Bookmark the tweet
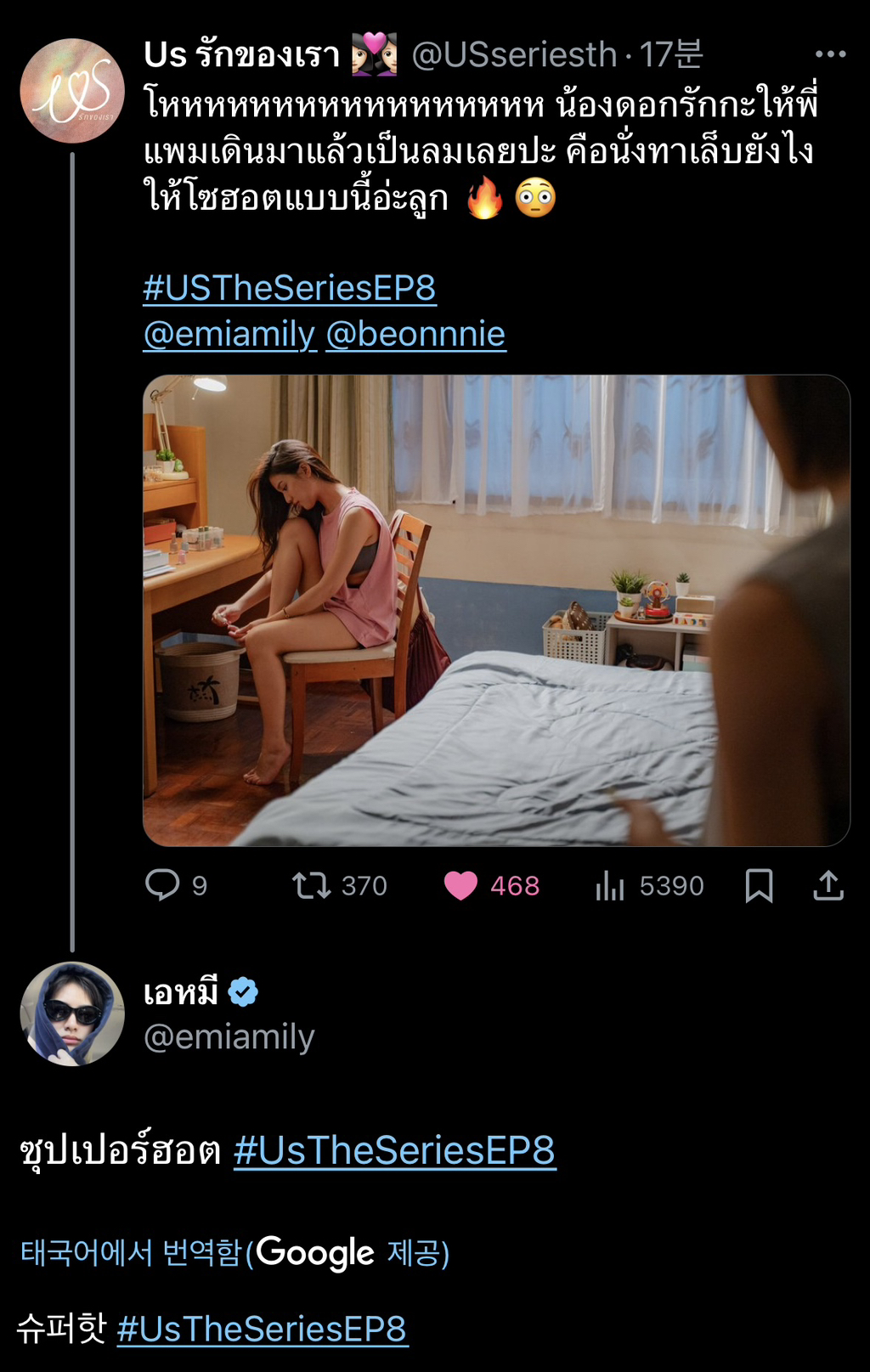The image size is (870, 1372). coord(759,886)
